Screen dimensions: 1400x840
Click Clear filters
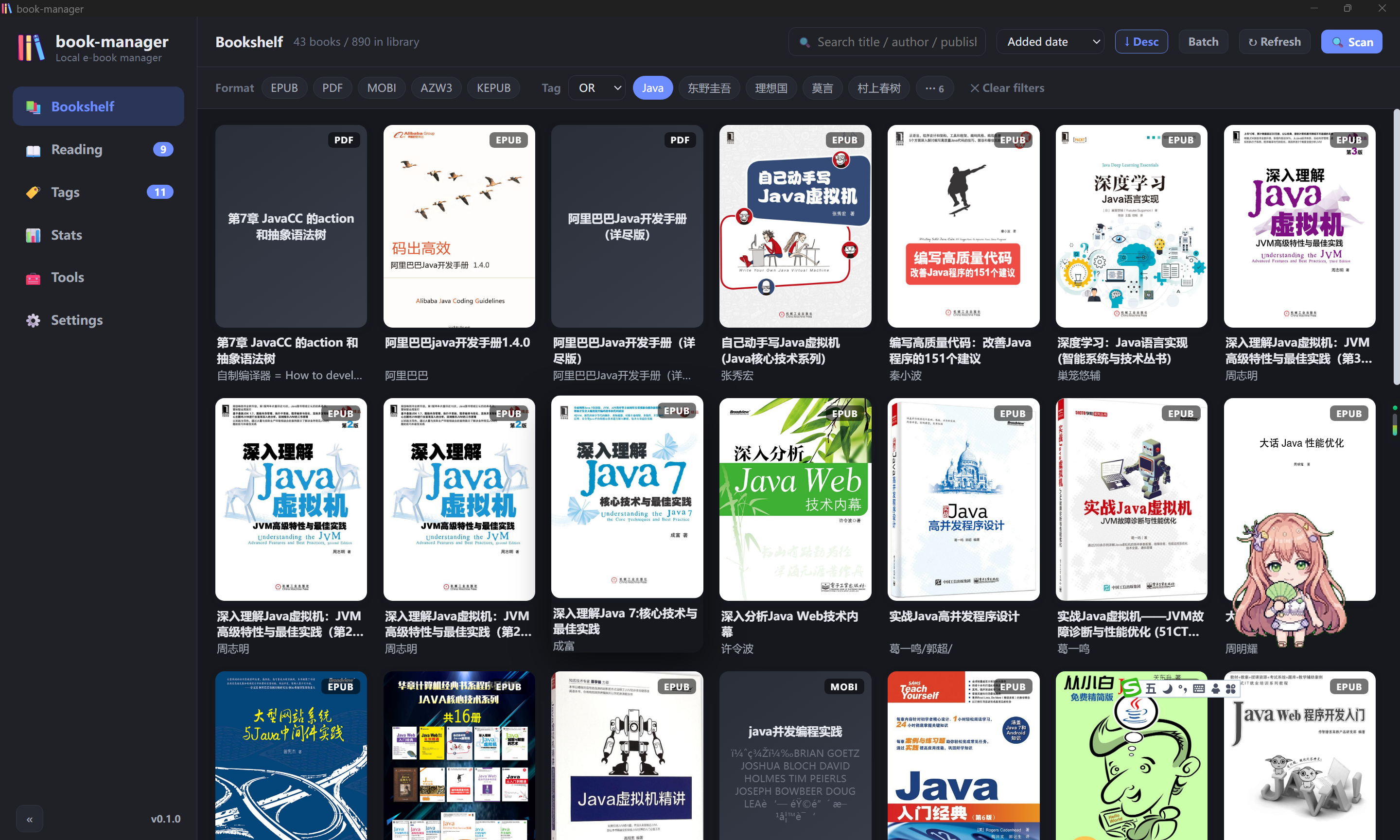(x=1007, y=87)
